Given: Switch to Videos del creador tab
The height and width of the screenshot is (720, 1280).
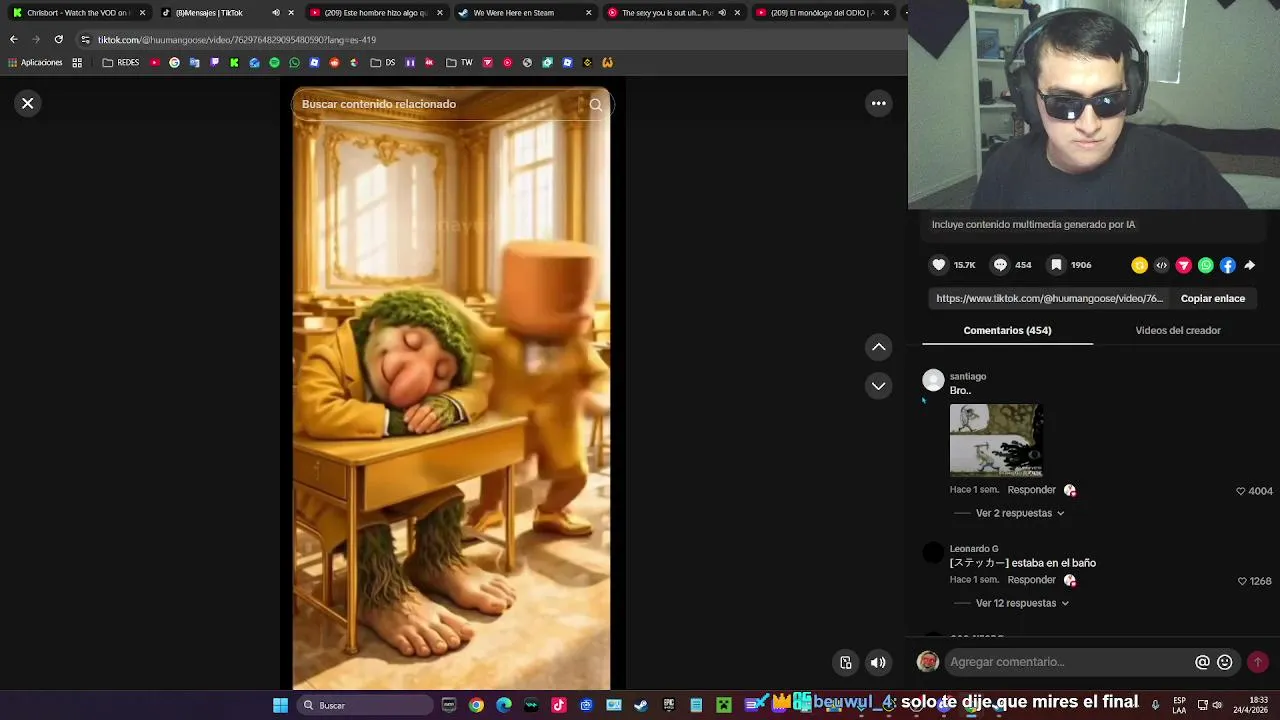Looking at the screenshot, I should (x=1178, y=330).
